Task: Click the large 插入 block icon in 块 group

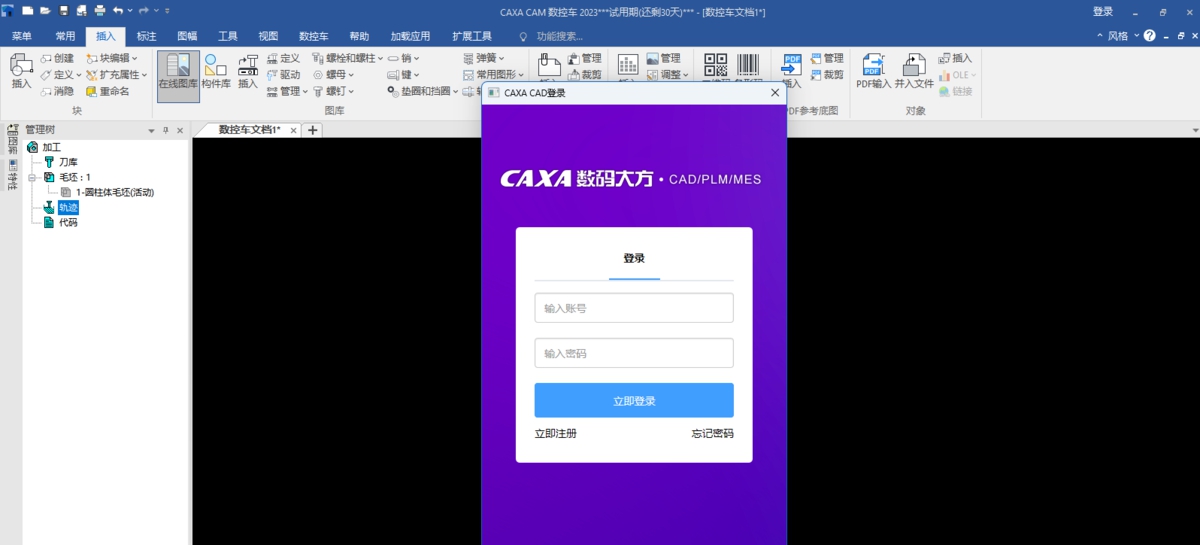Action: (21, 72)
